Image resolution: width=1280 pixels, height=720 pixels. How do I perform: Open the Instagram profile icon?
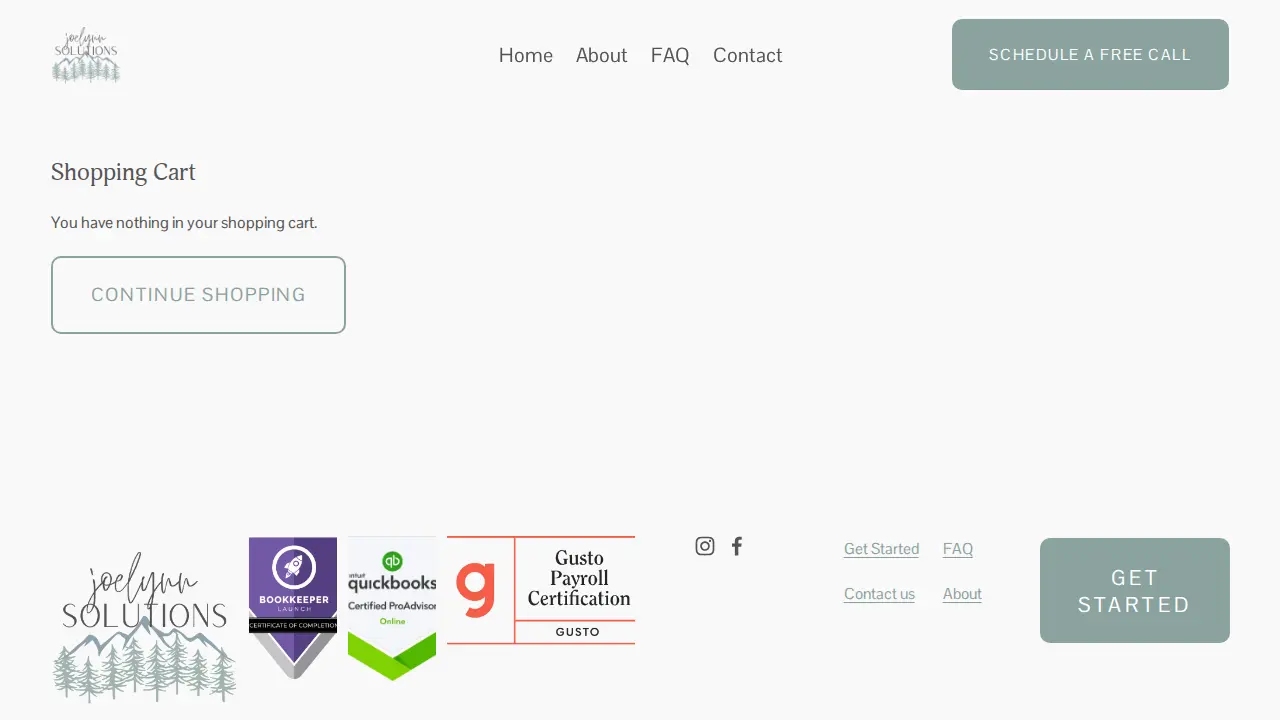(x=705, y=546)
